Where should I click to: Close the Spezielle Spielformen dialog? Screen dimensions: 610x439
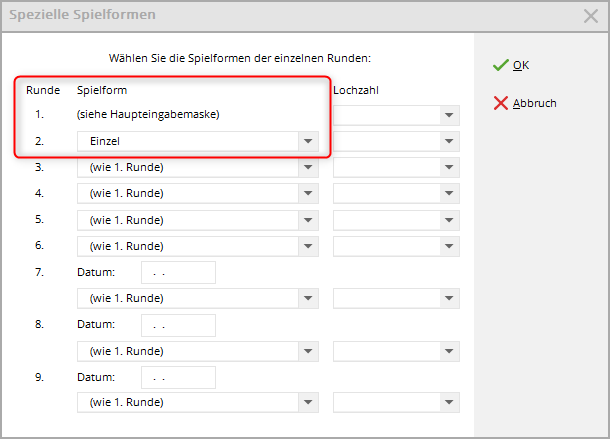(590, 15)
